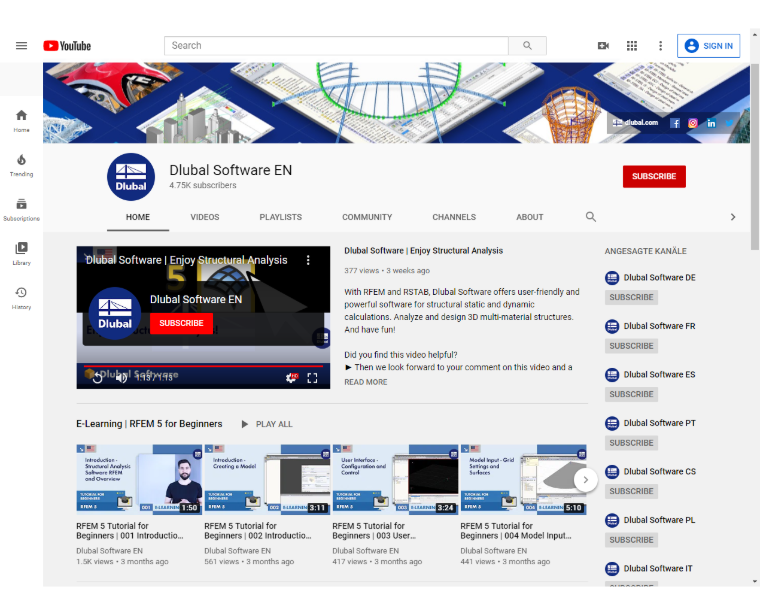Screen dimensions: 760x615
Task: Subscribe to Dlubal Software PT
Action: point(631,442)
